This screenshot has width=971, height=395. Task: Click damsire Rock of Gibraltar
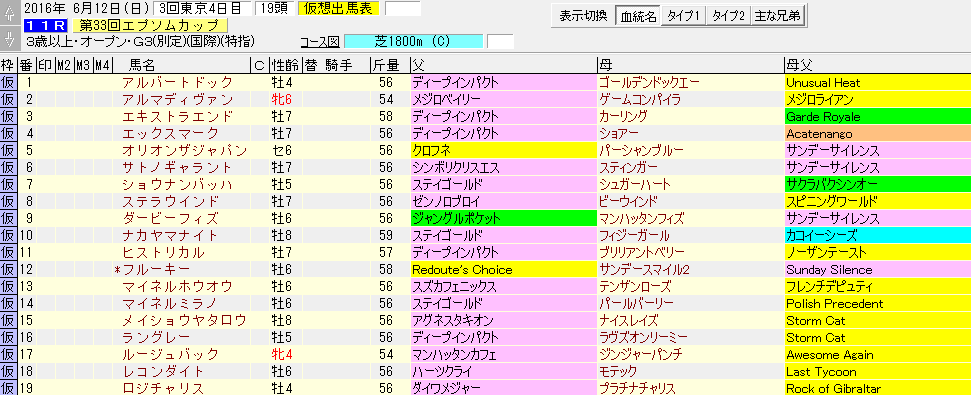877,389
